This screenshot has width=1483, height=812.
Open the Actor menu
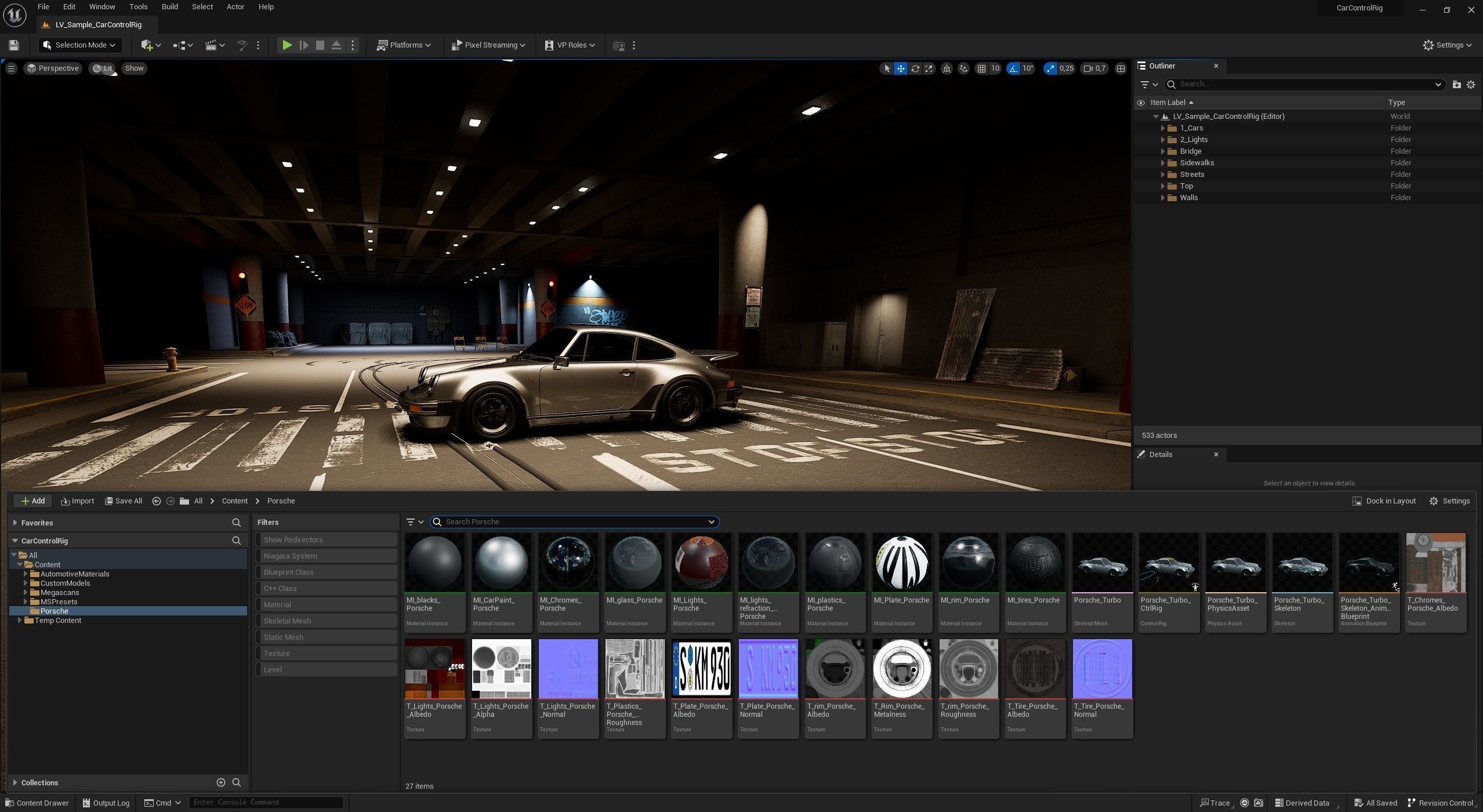(x=235, y=7)
